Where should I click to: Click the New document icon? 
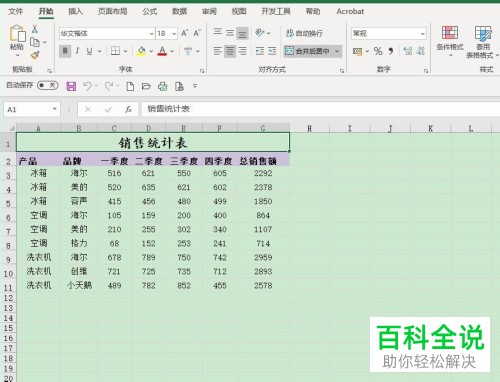coord(130,86)
